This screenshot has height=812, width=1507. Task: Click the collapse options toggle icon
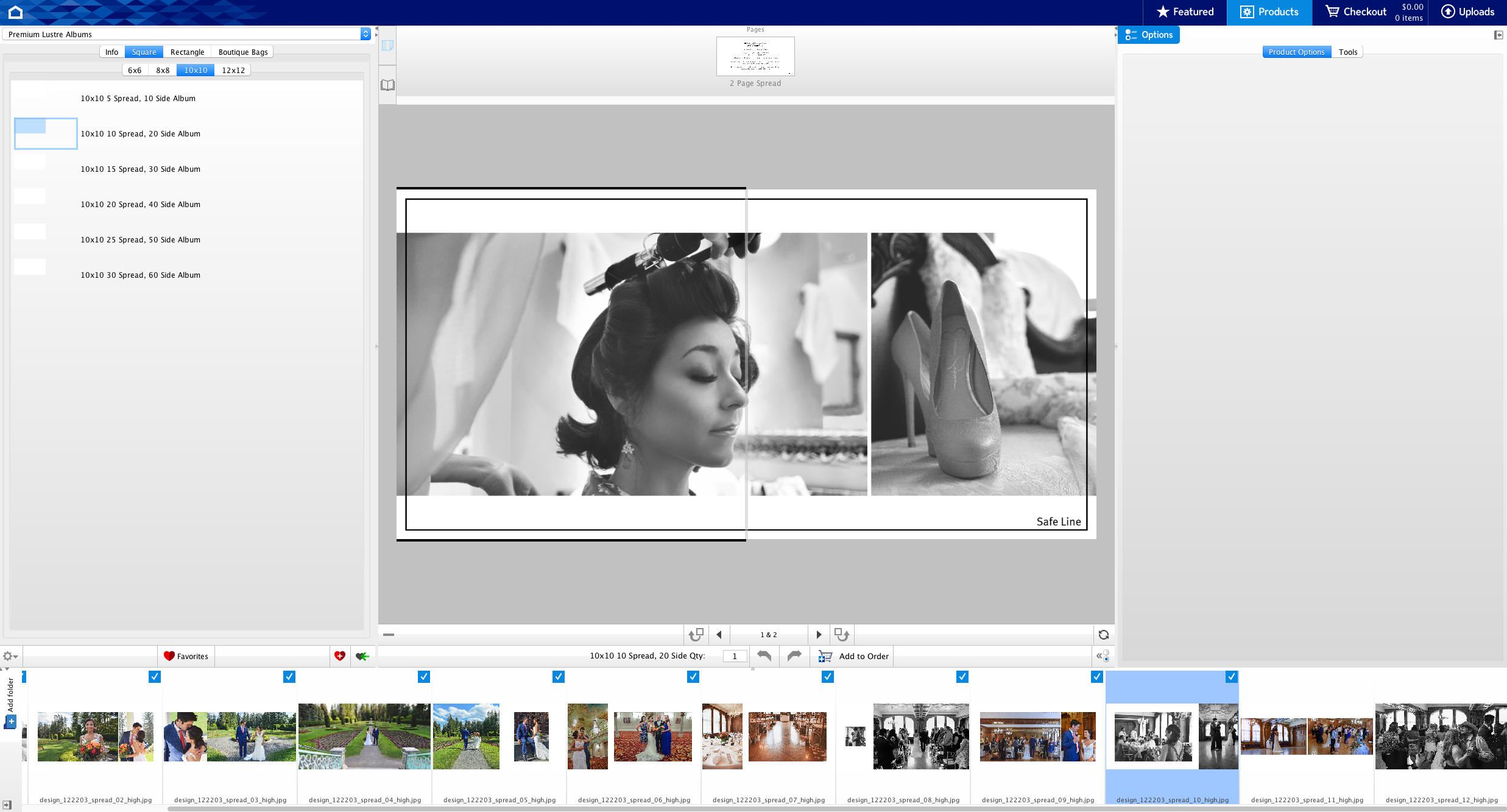[1103, 656]
